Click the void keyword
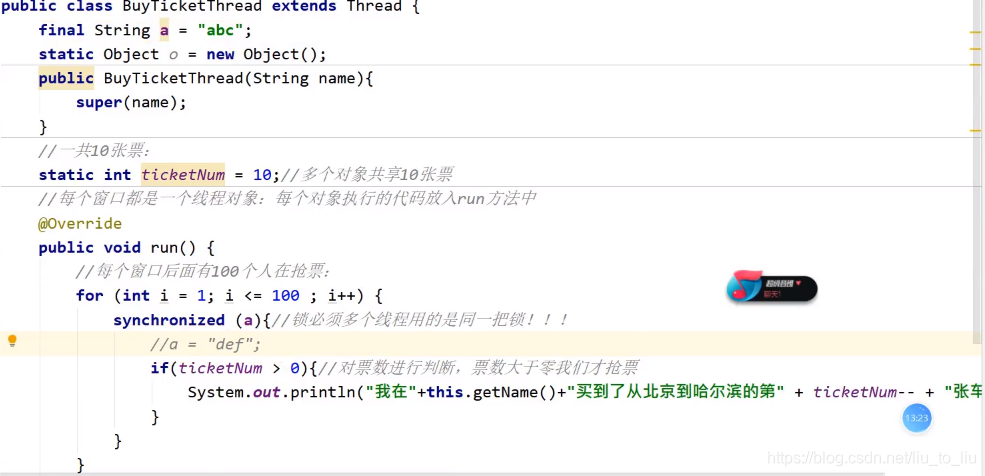The image size is (985, 476). (x=122, y=247)
